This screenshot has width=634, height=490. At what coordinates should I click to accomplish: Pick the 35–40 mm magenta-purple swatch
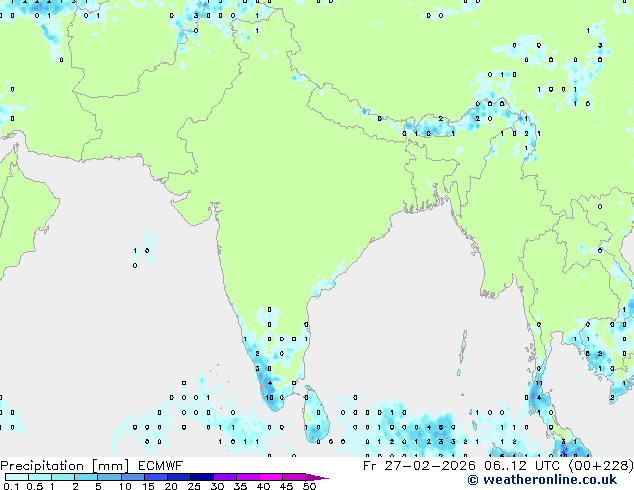click(x=247, y=477)
